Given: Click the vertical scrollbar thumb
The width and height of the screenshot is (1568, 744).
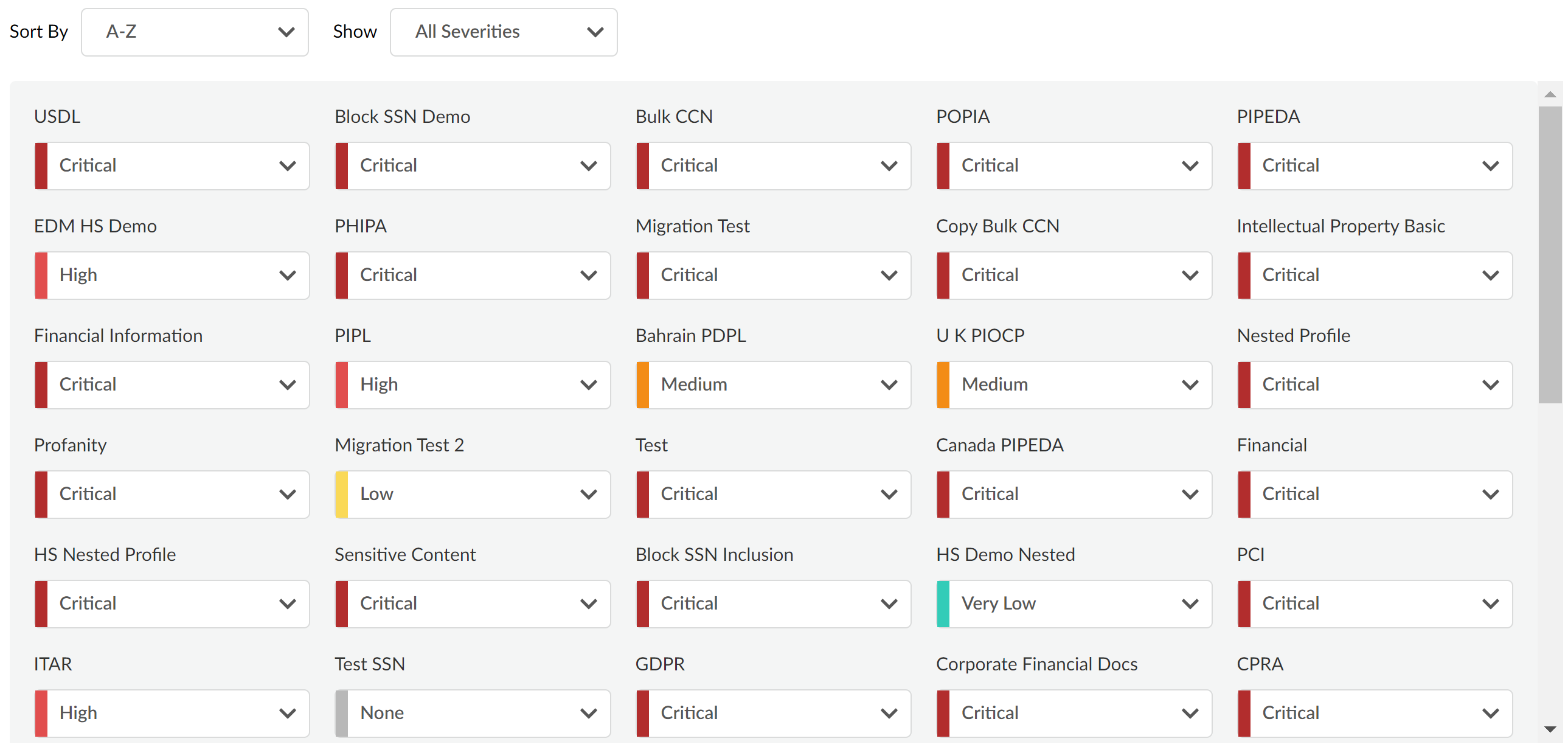Looking at the screenshot, I should coord(1550,254).
